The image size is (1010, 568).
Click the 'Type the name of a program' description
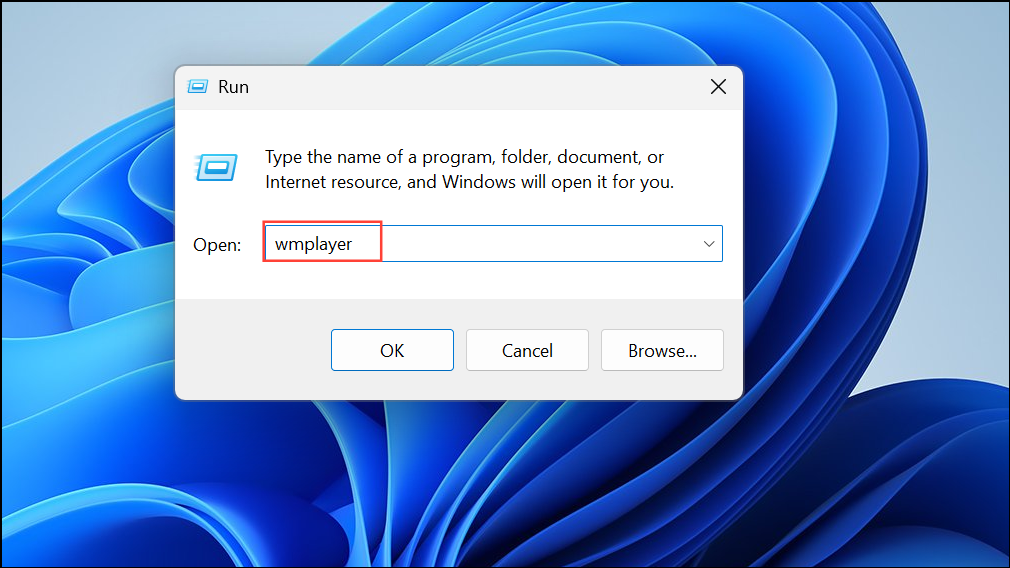(469, 169)
